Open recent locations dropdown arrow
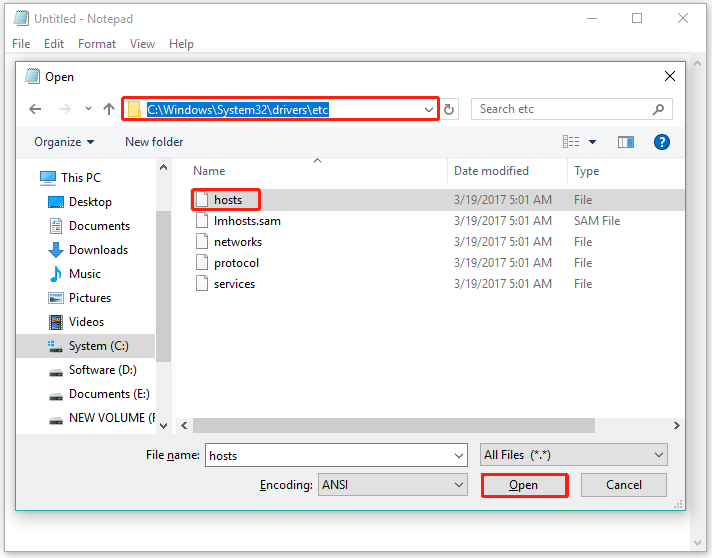Screen dimensions: 712x558 click(88, 109)
